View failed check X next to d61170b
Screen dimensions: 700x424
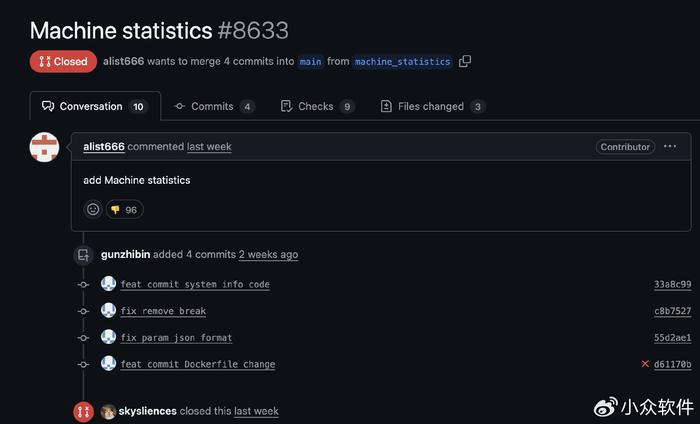[x=645, y=364]
